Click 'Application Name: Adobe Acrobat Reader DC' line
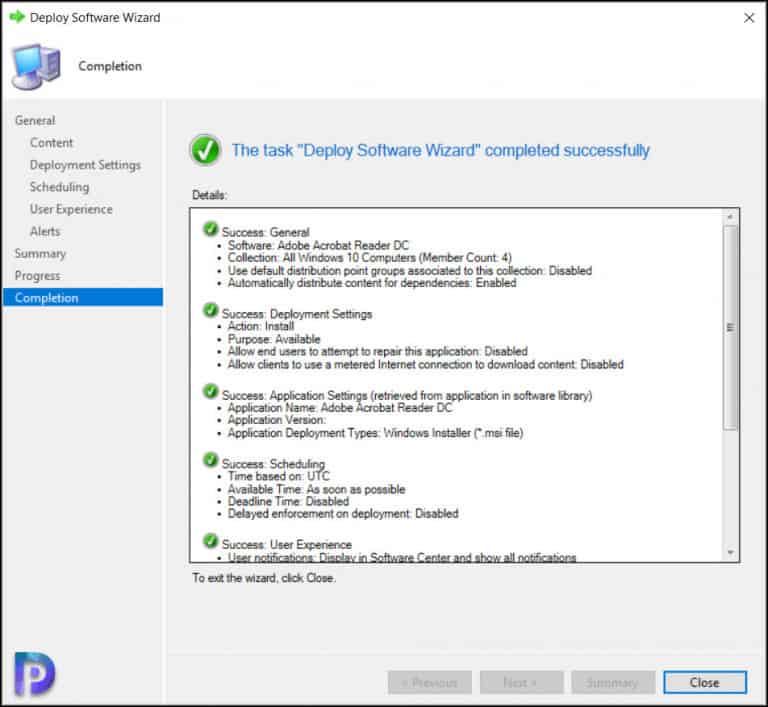Screen dimensions: 768x707 (340, 408)
